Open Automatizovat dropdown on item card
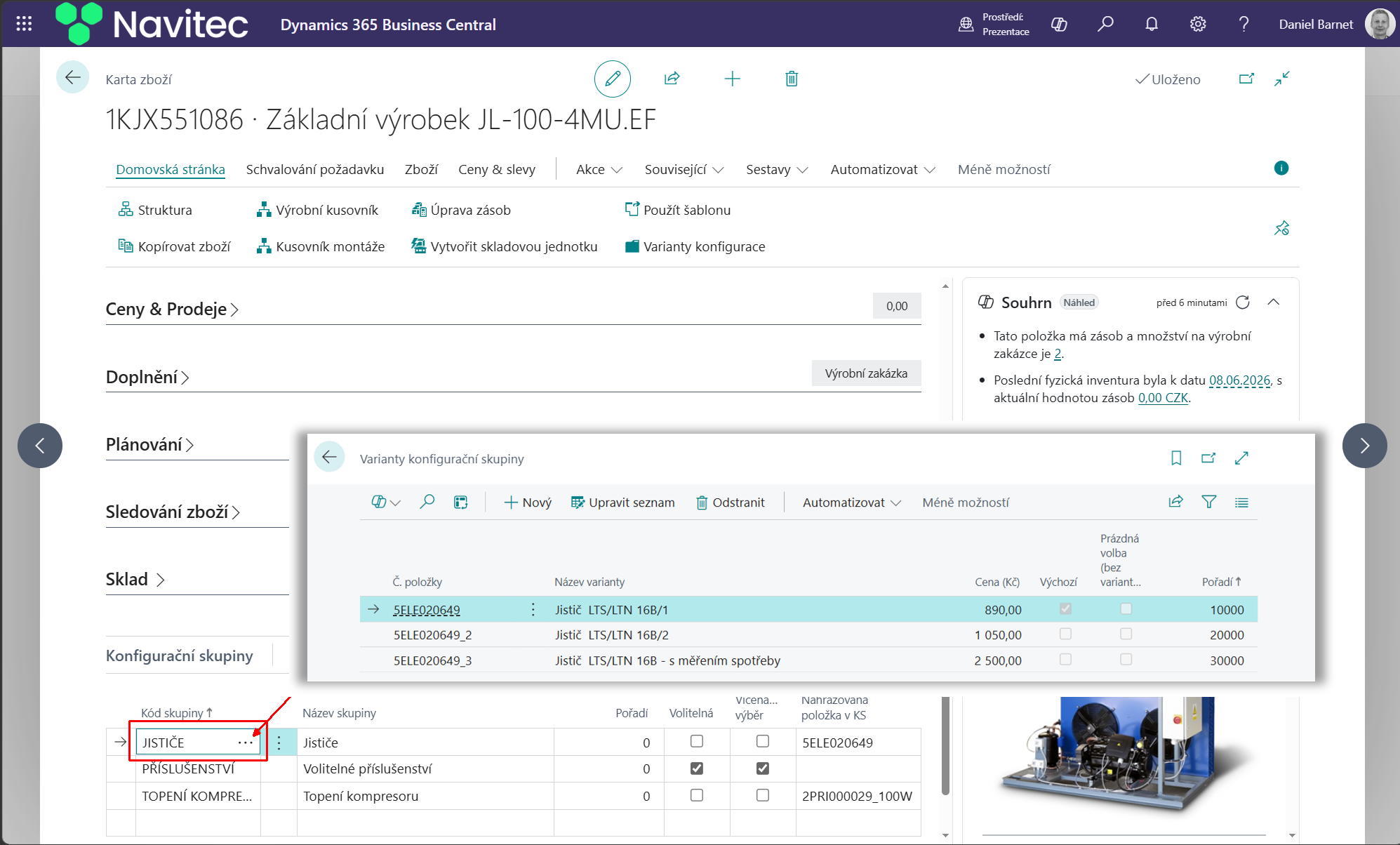Image resolution: width=1400 pixels, height=845 pixels. pyautogui.click(x=883, y=169)
